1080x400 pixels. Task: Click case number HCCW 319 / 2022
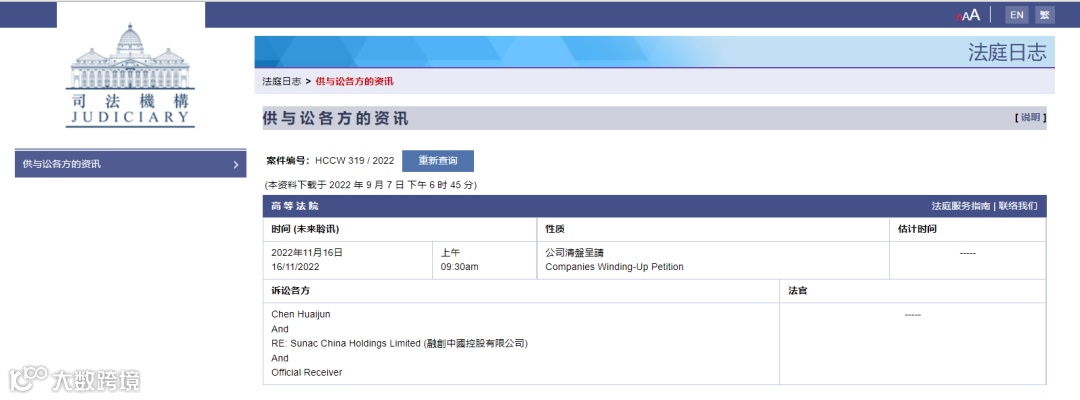(x=355, y=161)
